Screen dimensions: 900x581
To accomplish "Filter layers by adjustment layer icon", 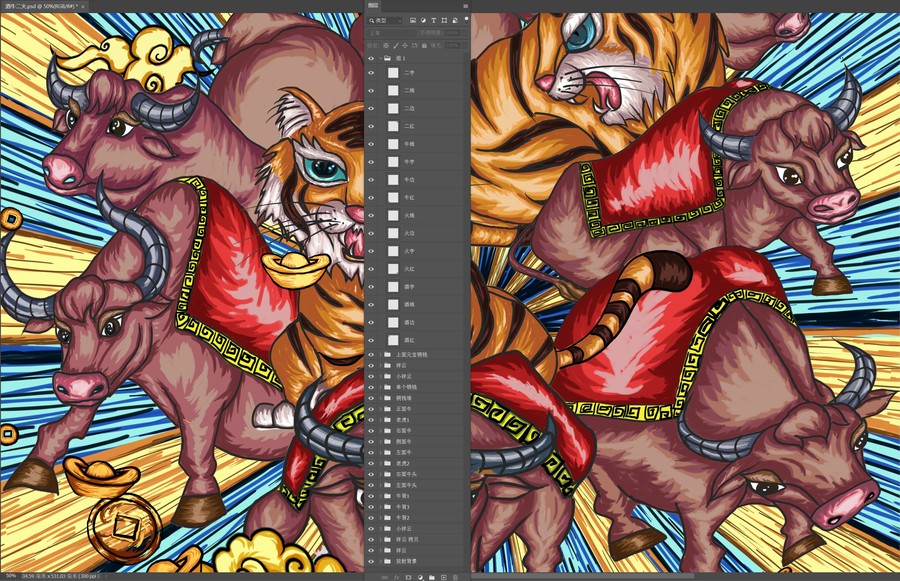I will pos(423,21).
